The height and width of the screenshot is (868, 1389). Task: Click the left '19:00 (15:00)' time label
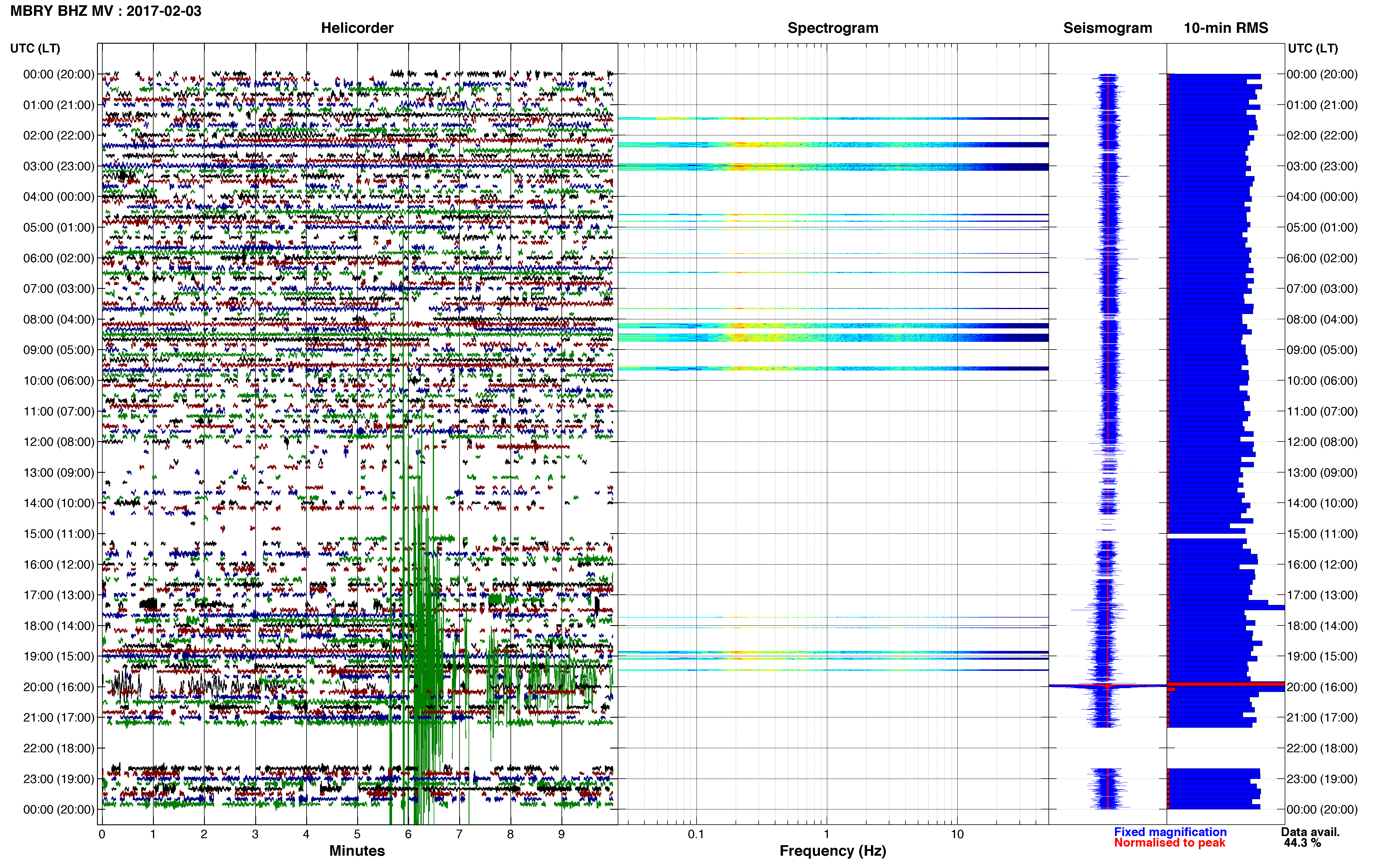click(x=59, y=656)
